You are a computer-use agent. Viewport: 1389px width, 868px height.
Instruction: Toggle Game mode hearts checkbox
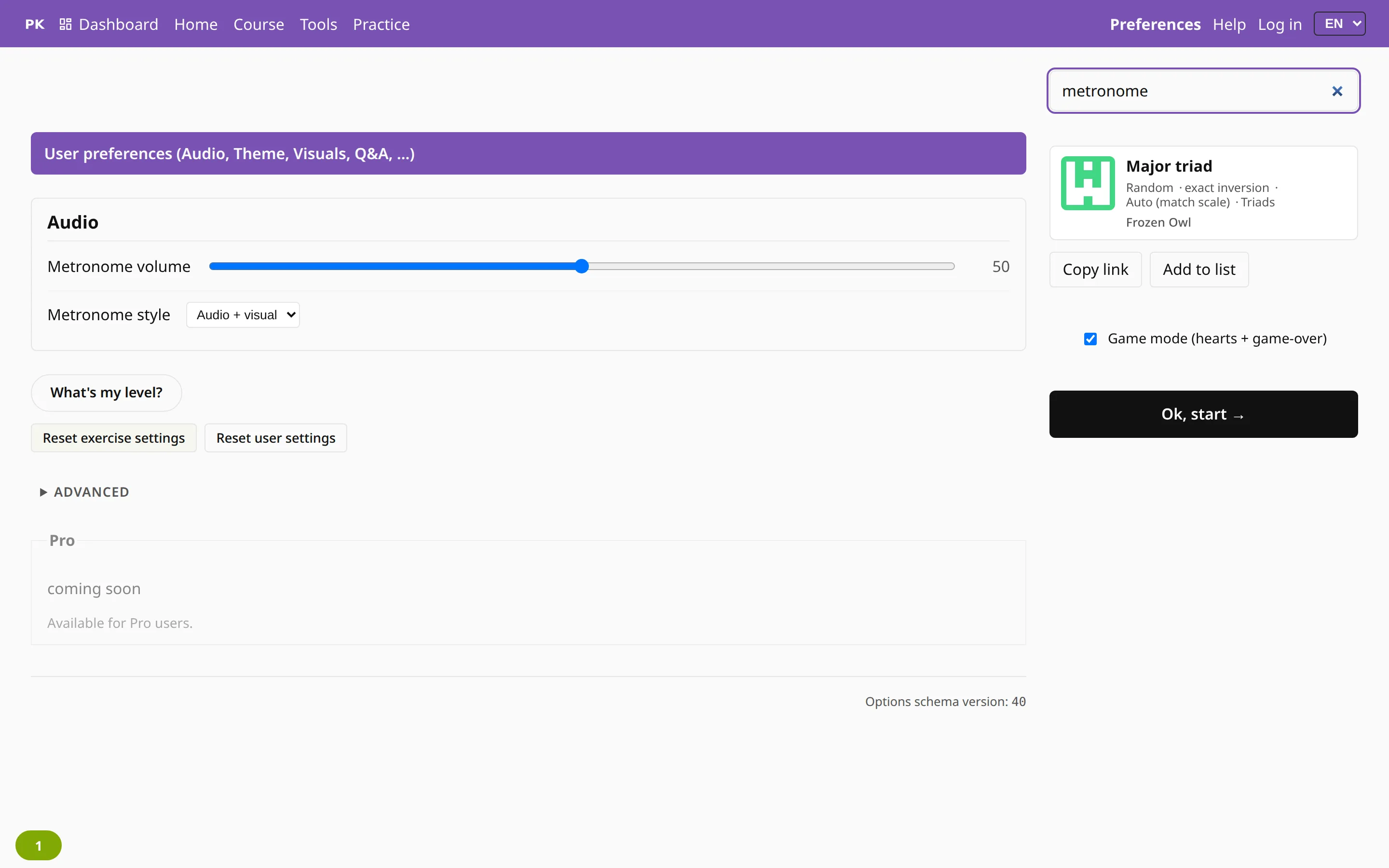(x=1090, y=339)
